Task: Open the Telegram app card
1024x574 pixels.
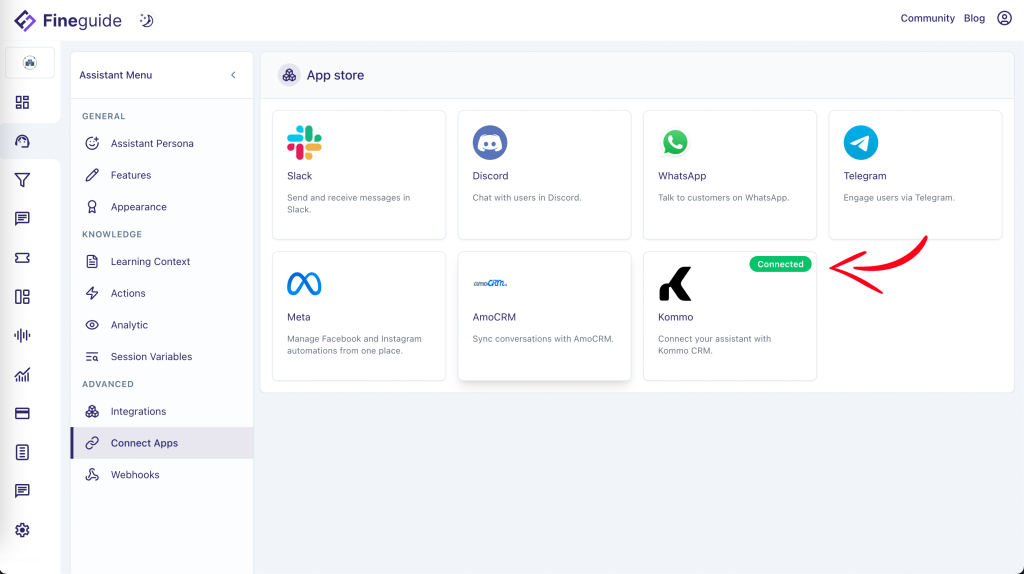Action: click(915, 175)
